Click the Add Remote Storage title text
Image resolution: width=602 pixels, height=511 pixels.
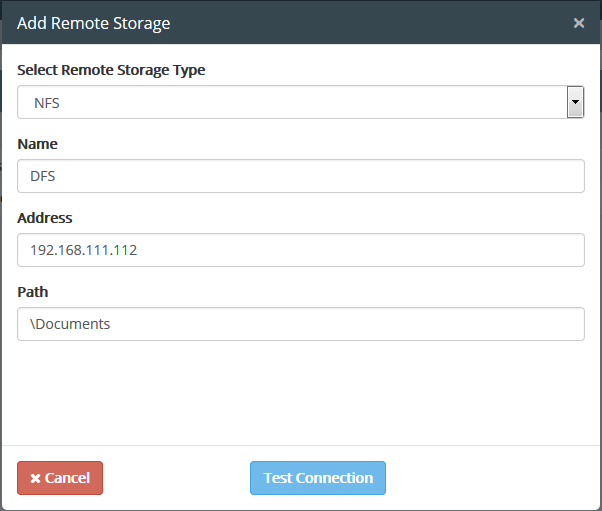[94, 23]
